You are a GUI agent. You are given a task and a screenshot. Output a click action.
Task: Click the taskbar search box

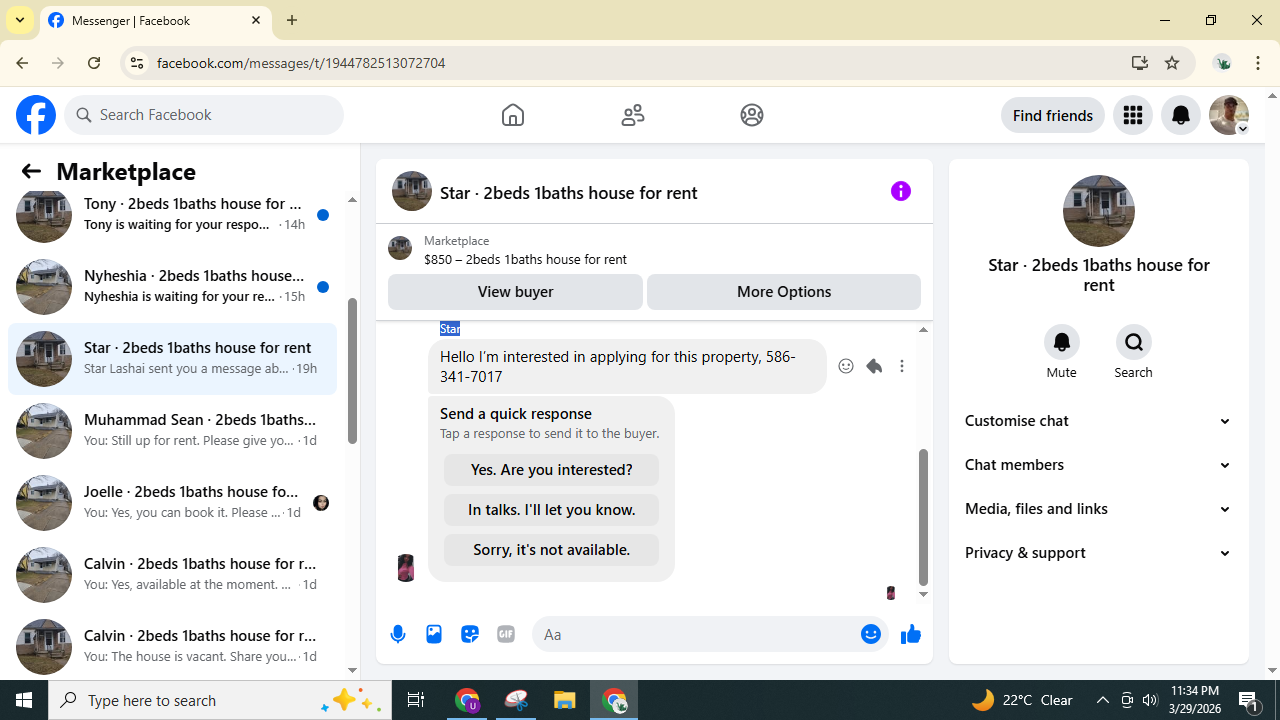tap(220, 700)
